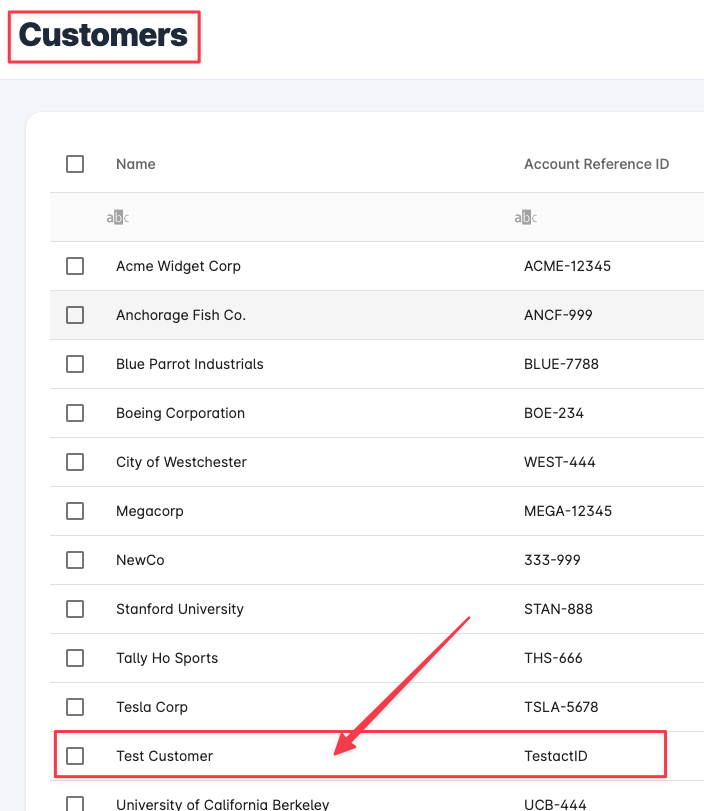Click the abc filter icon under Name

pos(117,217)
